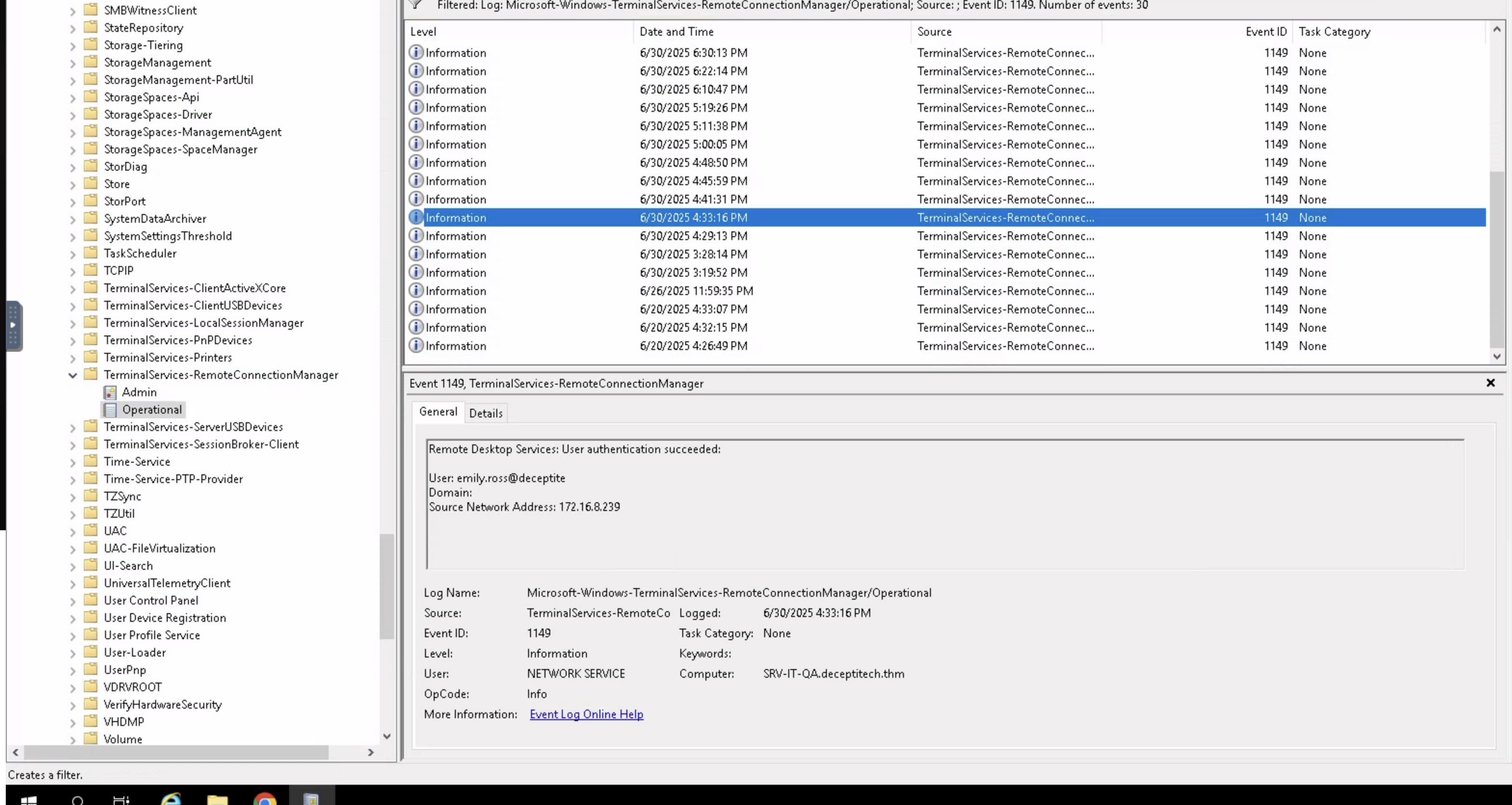Open Internet Explorer from the taskbar
The height and width of the screenshot is (805, 1512).
pyautogui.click(x=171, y=800)
